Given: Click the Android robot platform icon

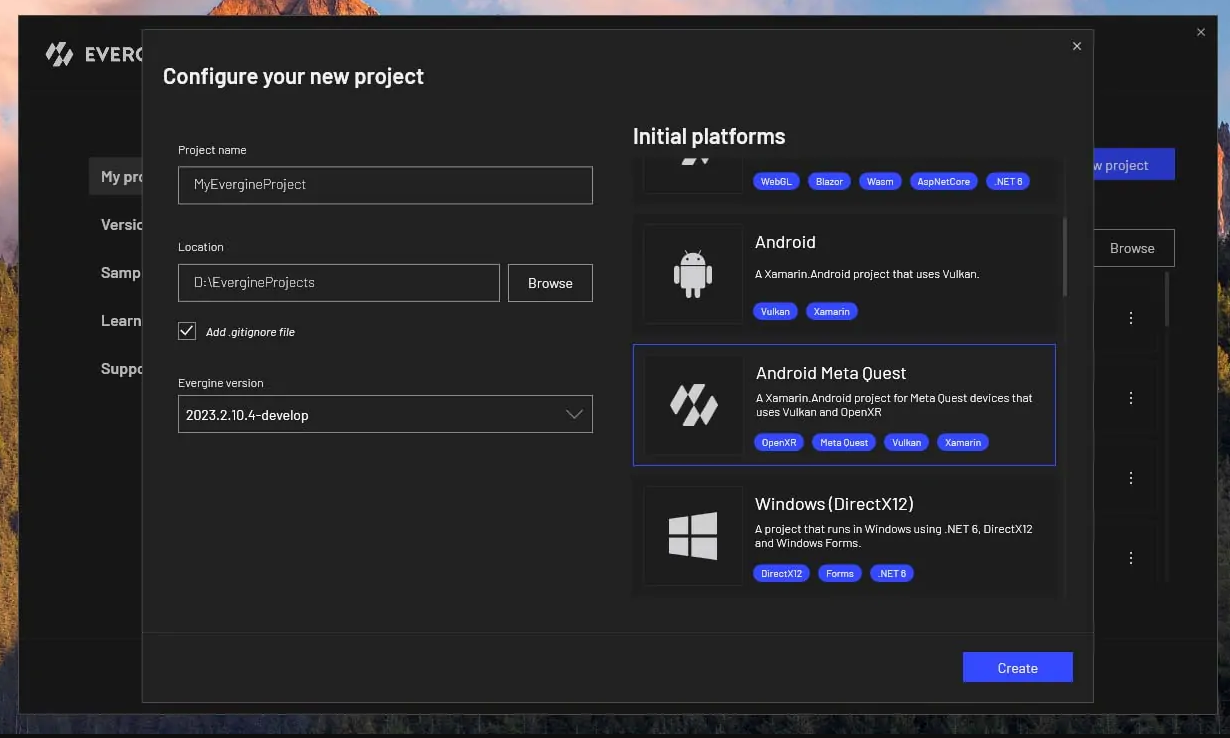Looking at the screenshot, I should pyautogui.click(x=692, y=273).
